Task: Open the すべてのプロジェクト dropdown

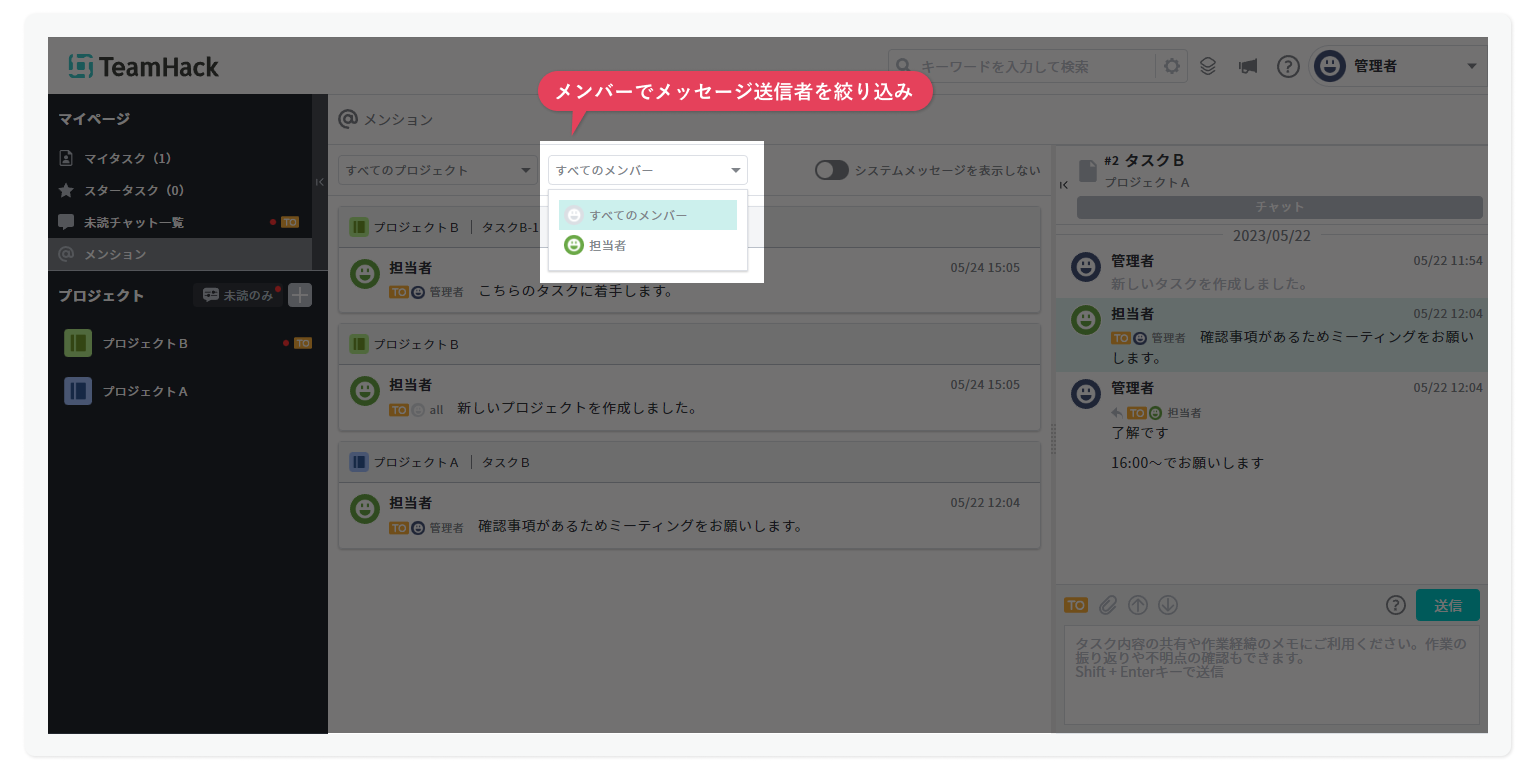Action: (436, 170)
